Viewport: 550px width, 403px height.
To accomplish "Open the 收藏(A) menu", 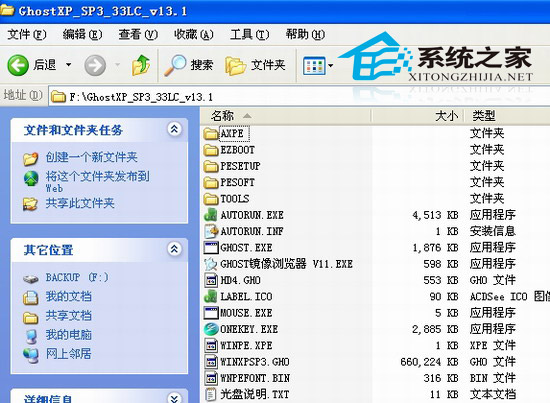I will [194, 35].
